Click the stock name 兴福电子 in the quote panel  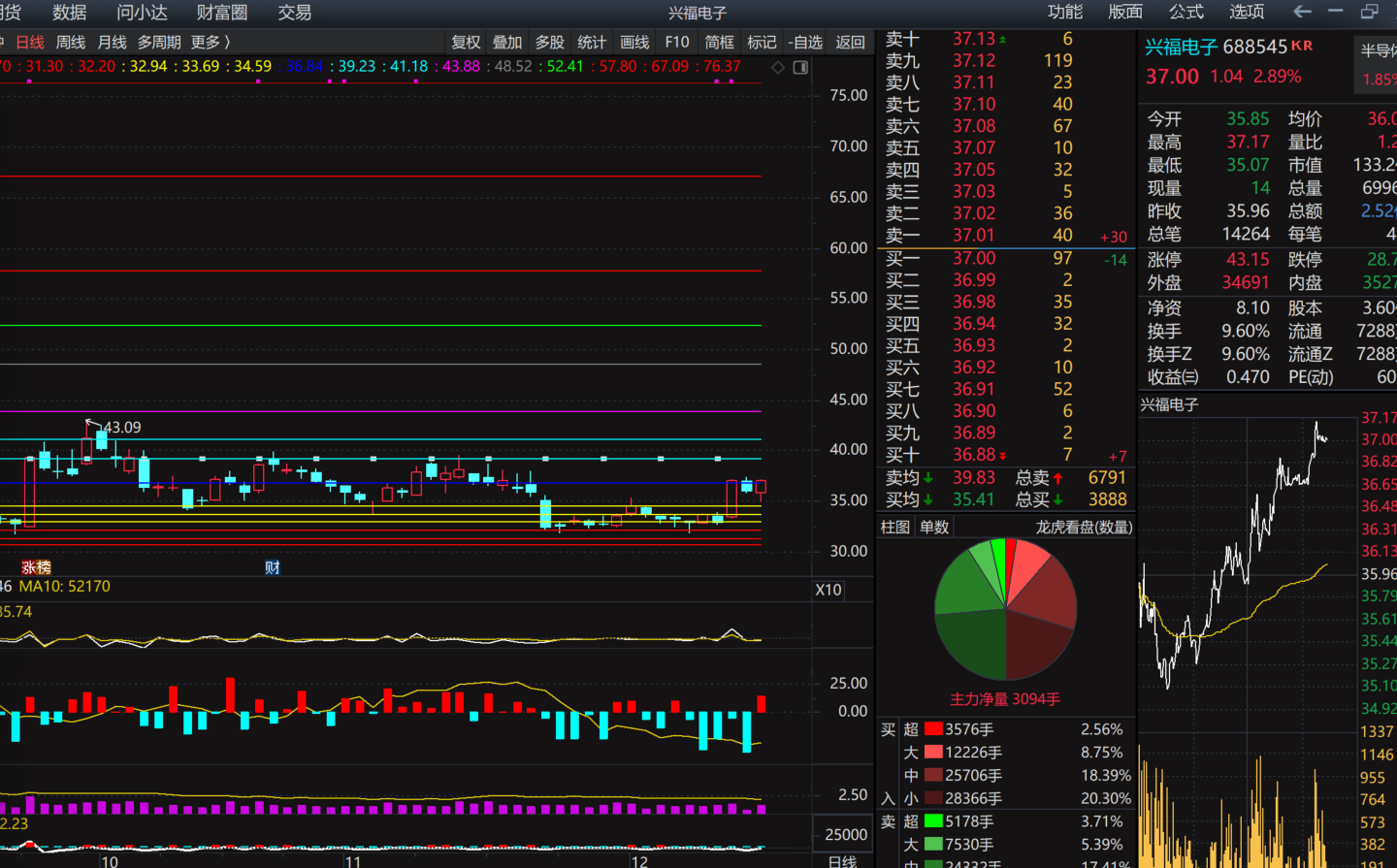point(1182,47)
